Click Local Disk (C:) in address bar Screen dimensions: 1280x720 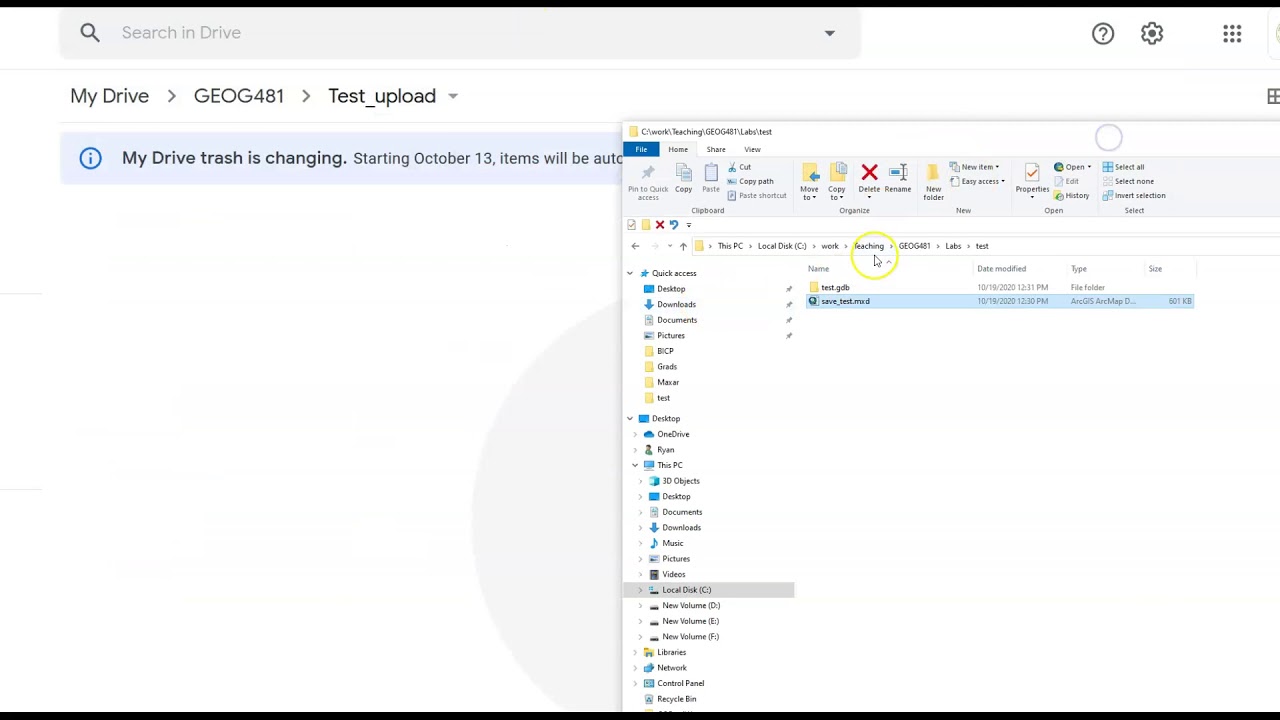click(x=782, y=246)
